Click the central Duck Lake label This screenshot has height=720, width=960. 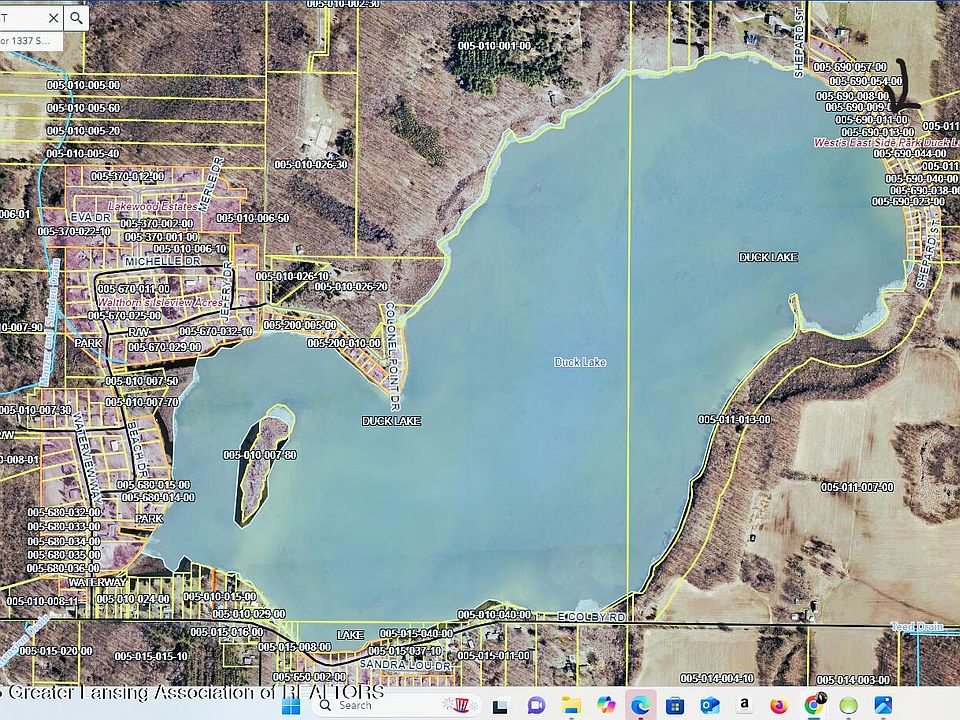click(581, 362)
